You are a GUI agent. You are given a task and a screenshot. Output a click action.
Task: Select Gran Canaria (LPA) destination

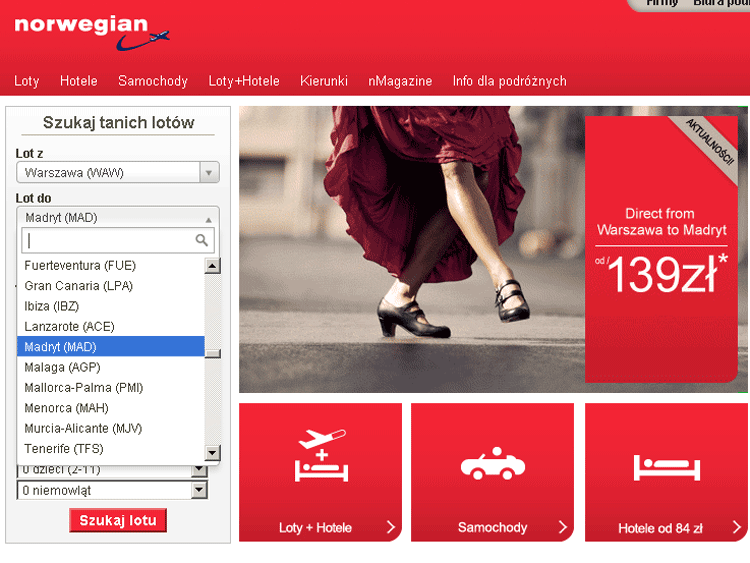pyautogui.click(x=111, y=286)
